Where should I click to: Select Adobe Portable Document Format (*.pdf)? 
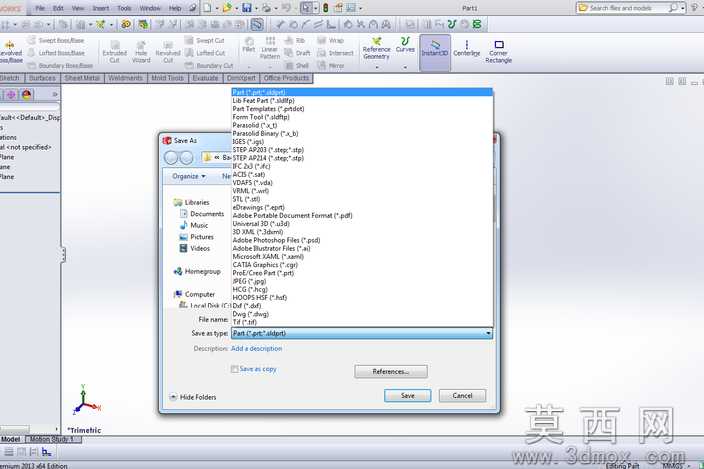[362, 215]
